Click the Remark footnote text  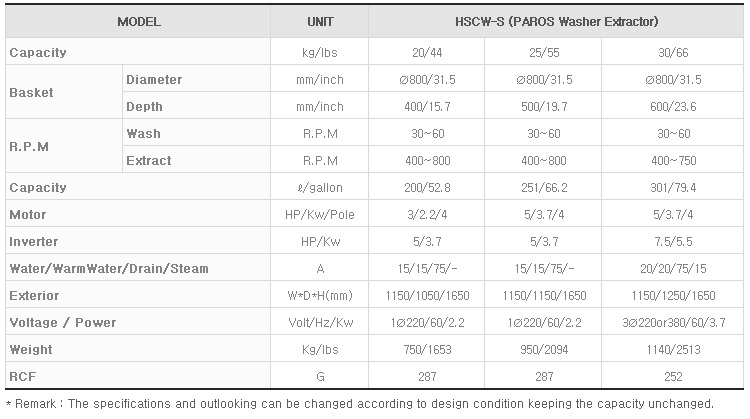(360, 404)
